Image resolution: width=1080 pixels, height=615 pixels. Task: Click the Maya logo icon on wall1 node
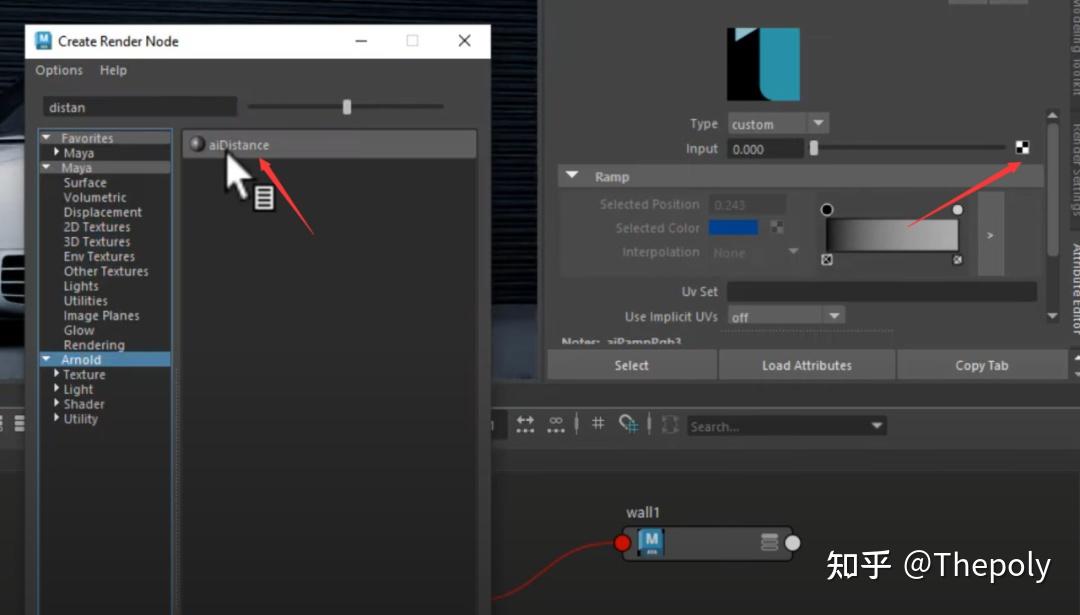pos(650,543)
